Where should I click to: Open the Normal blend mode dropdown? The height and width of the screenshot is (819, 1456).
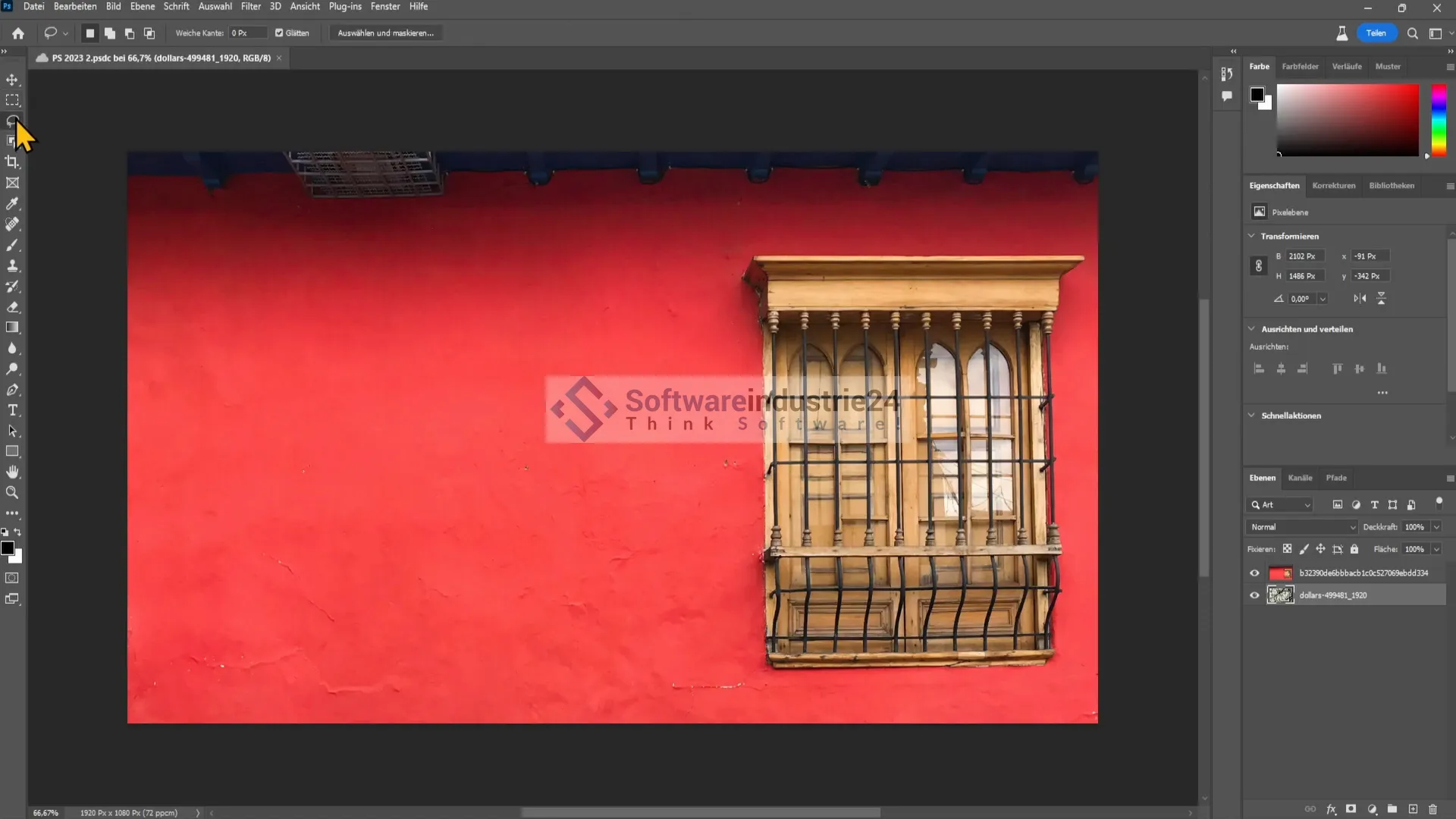tap(1302, 527)
